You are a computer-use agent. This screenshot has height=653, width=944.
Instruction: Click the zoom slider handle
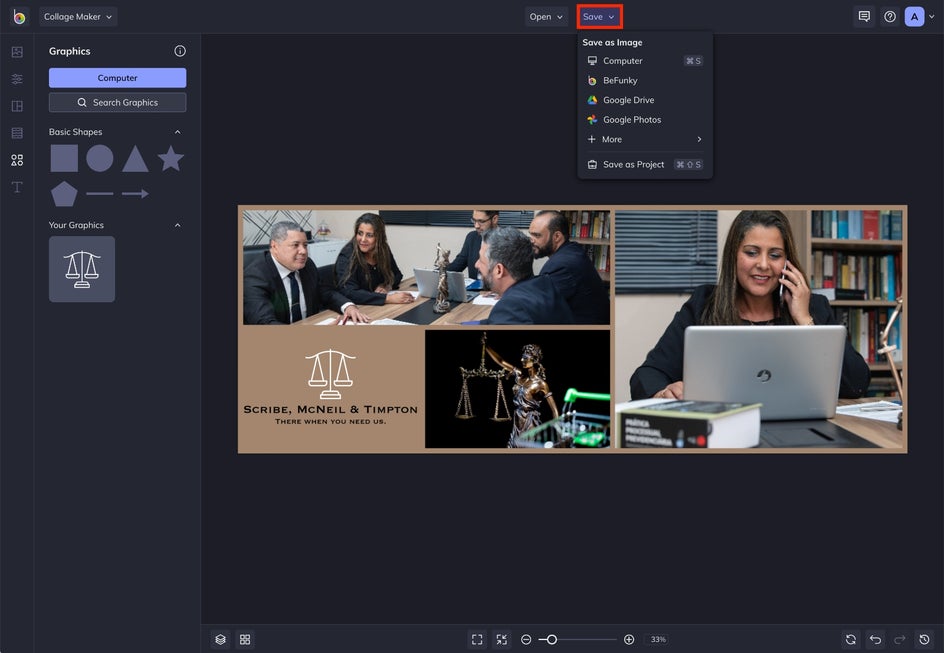[551, 639]
